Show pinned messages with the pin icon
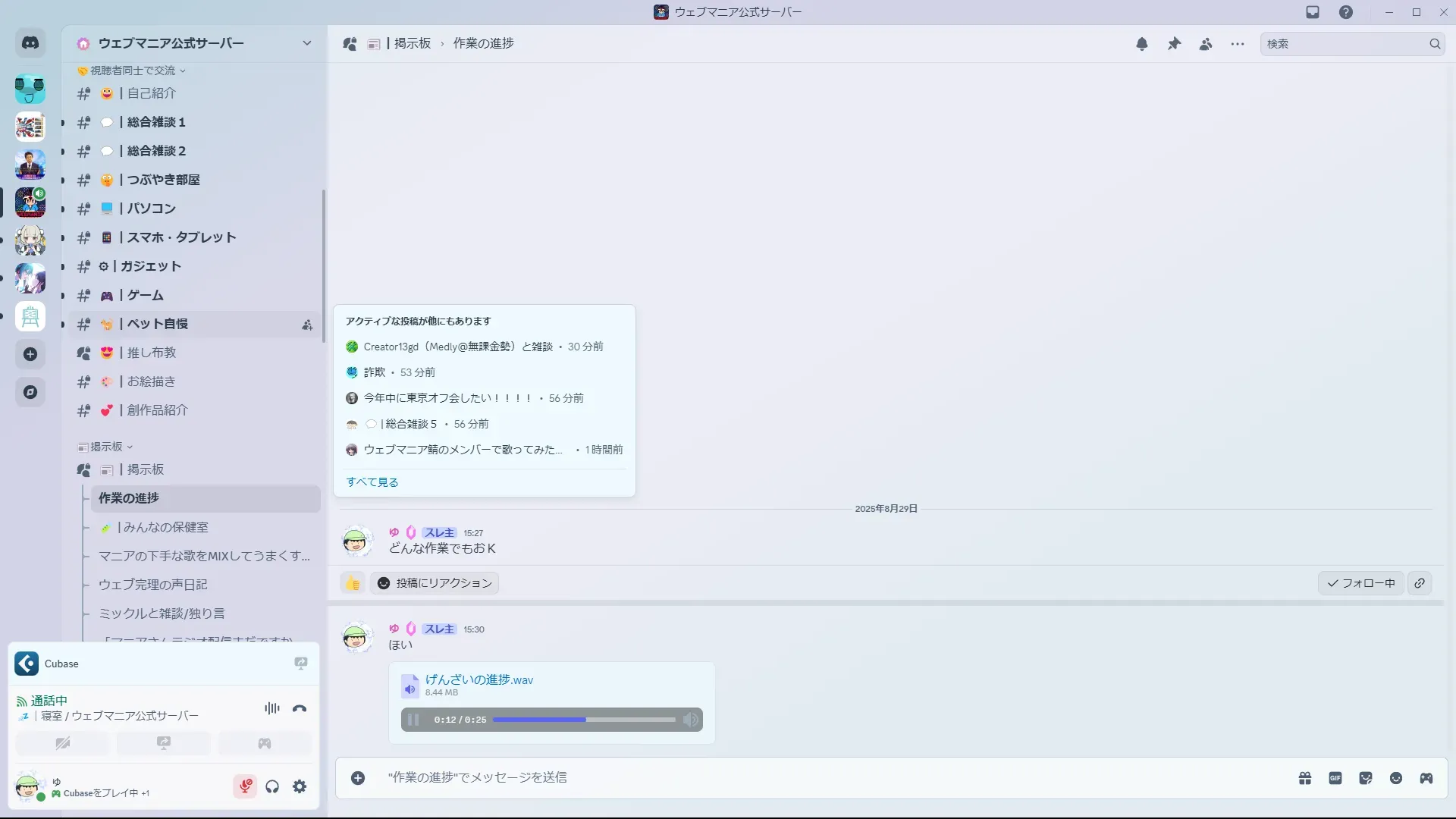 1174,44
